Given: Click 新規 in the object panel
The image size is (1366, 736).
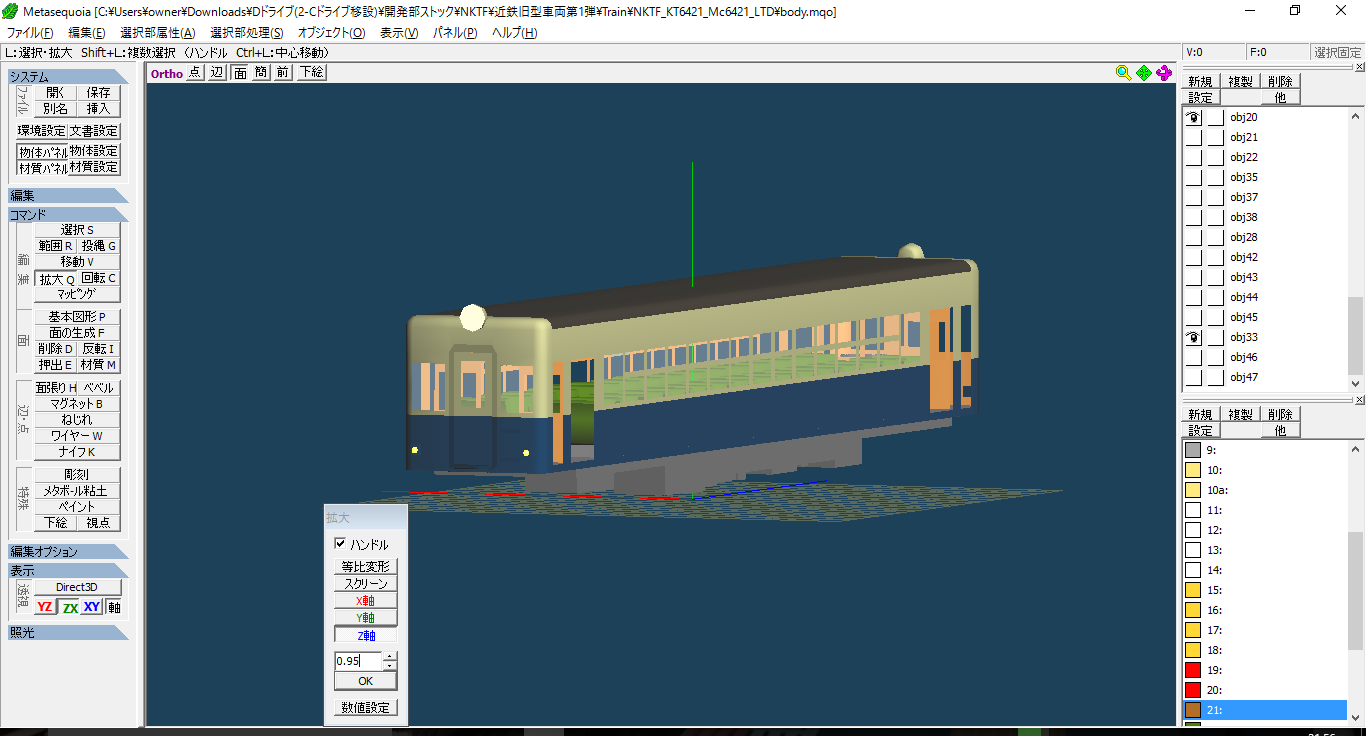Looking at the screenshot, I should (x=1200, y=82).
